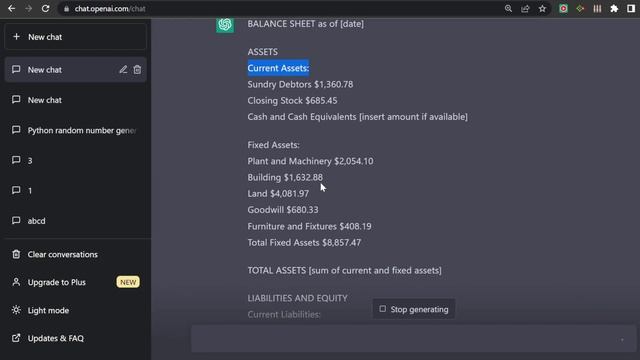Screen dimensions: 640x360
Task: Open the zoom magnifier icon in address bar
Action: click(x=508, y=9)
